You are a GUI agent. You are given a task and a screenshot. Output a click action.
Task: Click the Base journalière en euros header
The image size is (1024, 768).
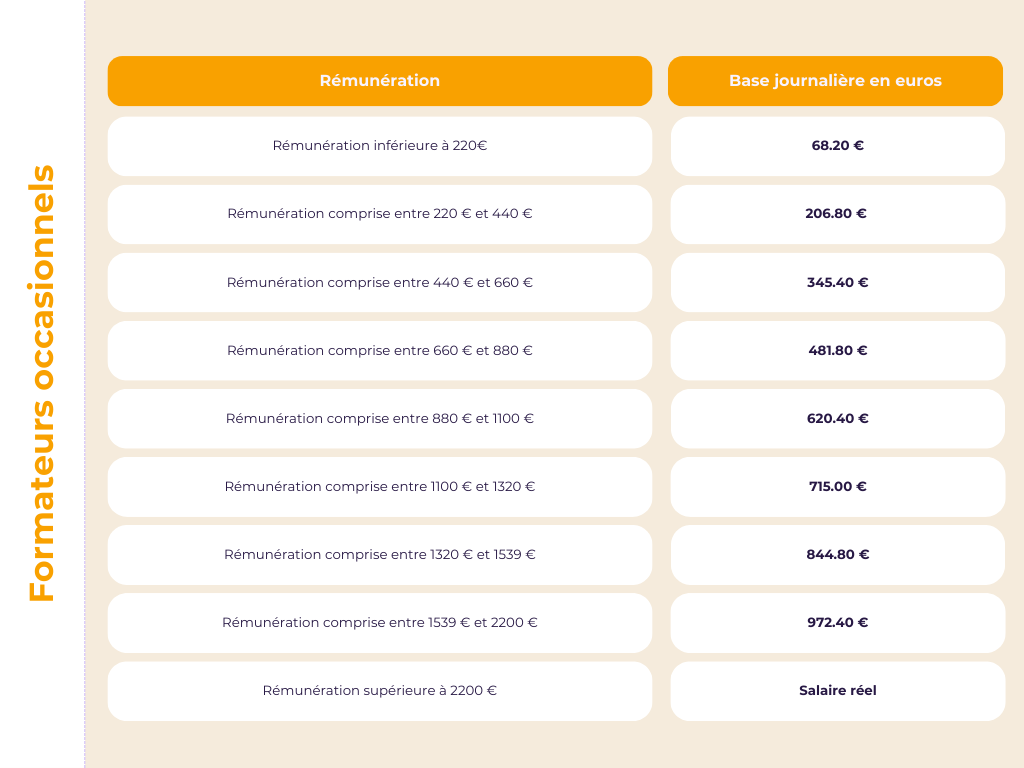click(835, 81)
